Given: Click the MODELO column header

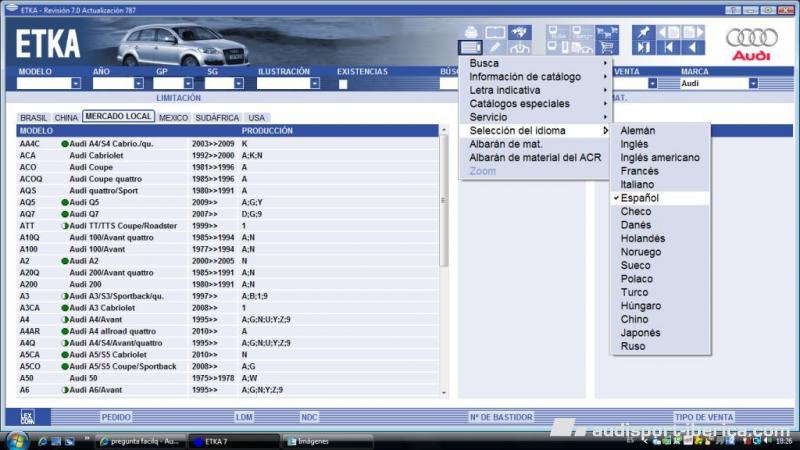Looking at the screenshot, I should coord(36,131).
